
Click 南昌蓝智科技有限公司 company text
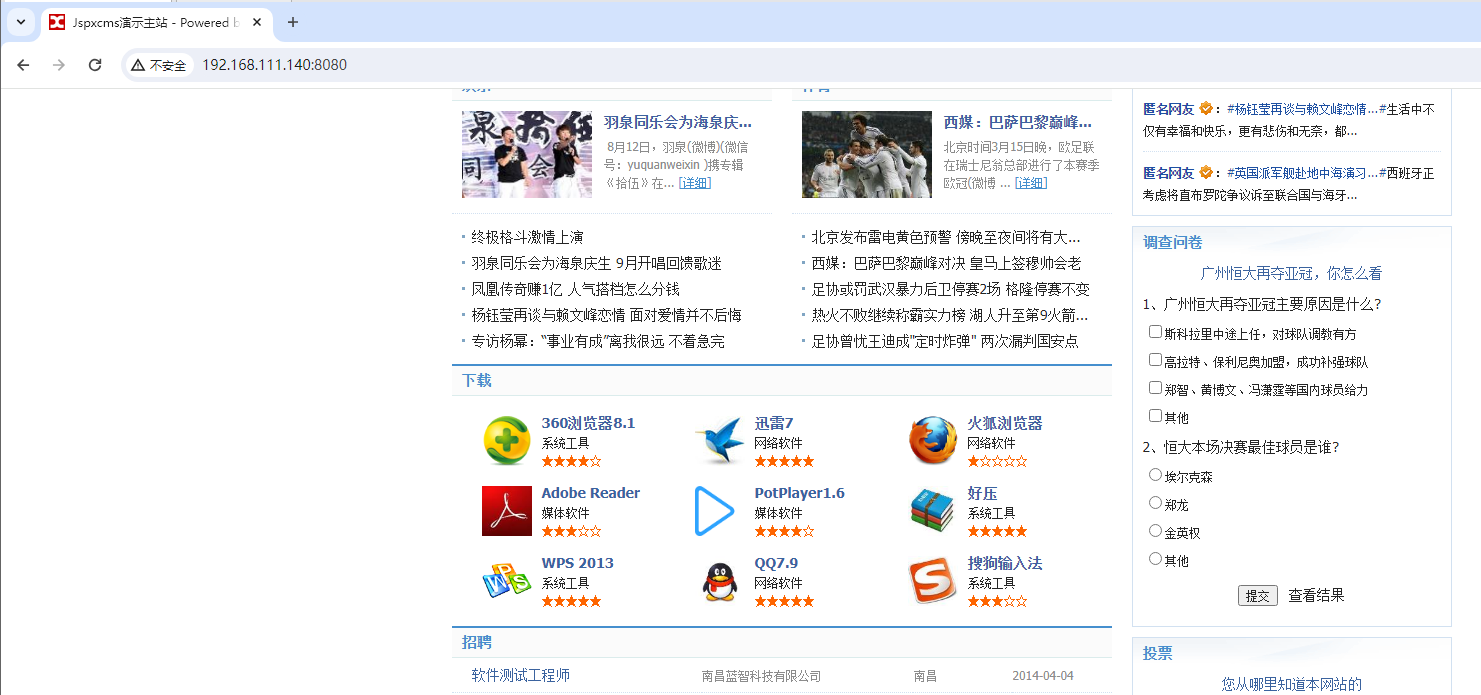pyautogui.click(x=761, y=676)
